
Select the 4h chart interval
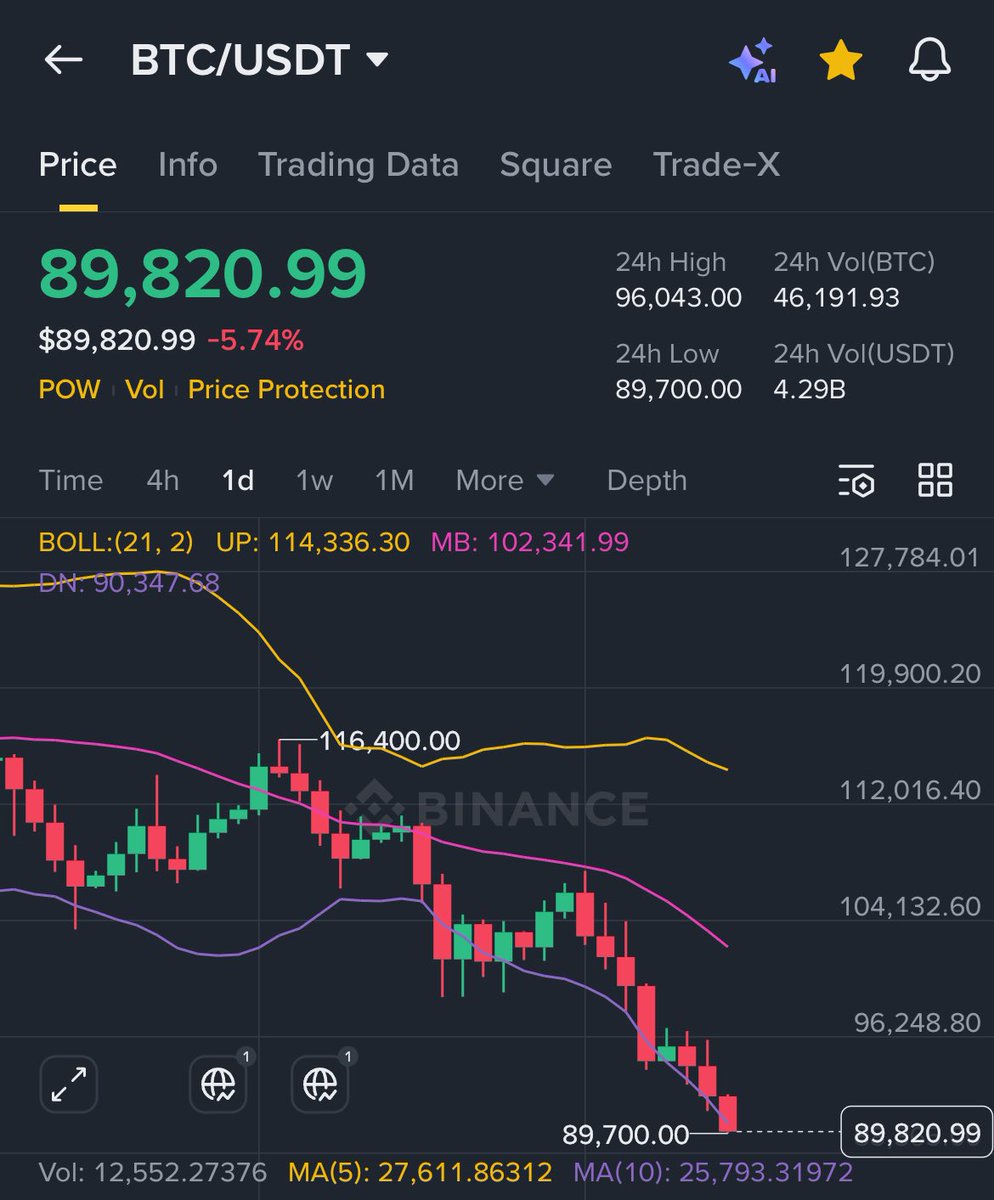pyautogui.click(x=163, y=481)
